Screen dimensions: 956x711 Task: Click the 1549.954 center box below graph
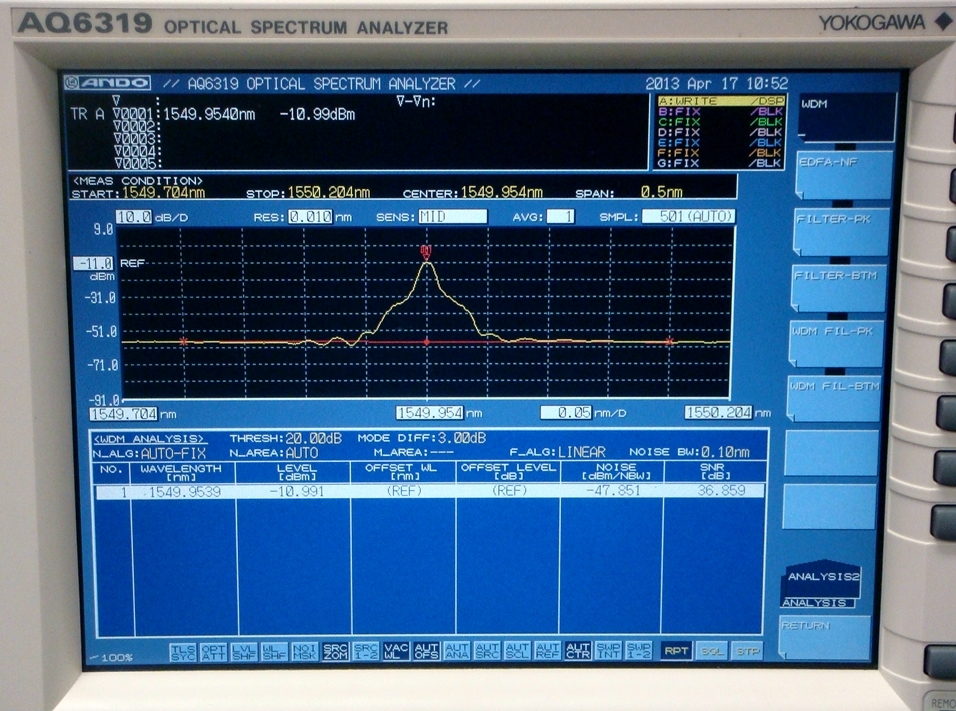pyautogui.click(x=430, y=413)
